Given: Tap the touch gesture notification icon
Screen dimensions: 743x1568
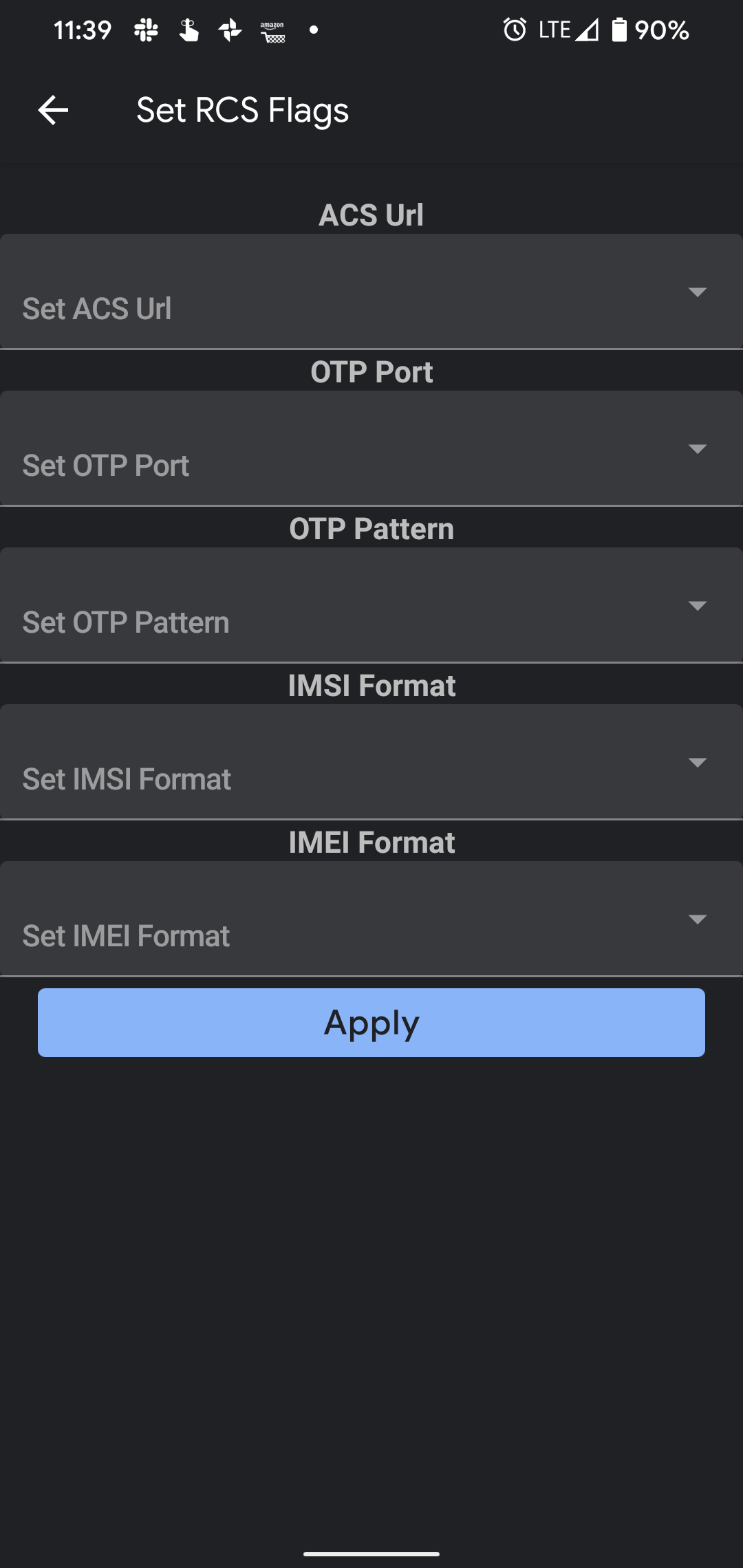Looking at the screenshot, I should [188, 30].
